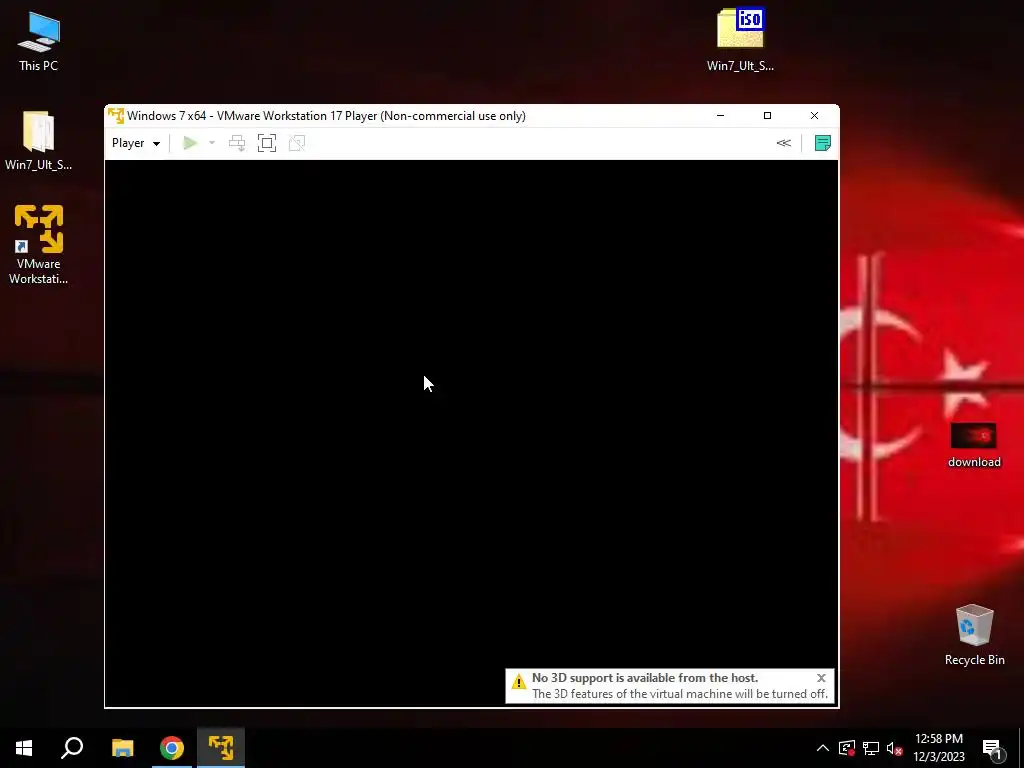Click the VMware window title bar icon
This screenshot has width=1024, height=768.
click(x=116, y=116)
